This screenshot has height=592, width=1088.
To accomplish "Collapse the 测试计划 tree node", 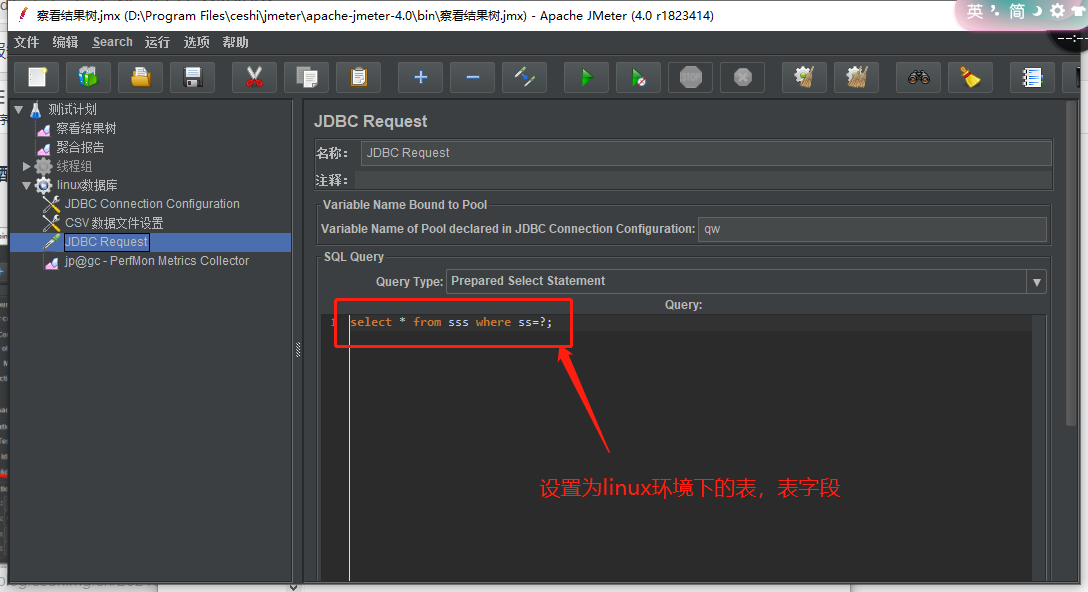I will (x=19, y=110).
